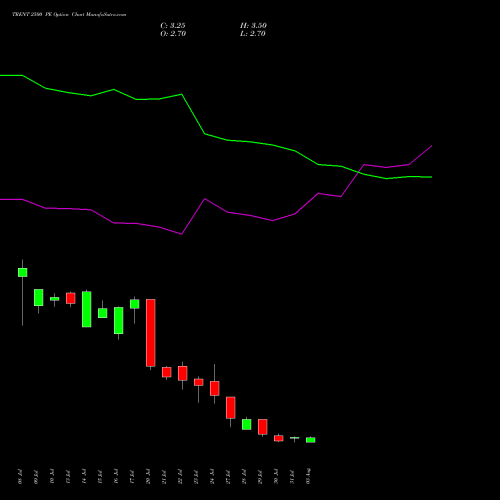Select the small red candle for 13 Jul
This screenshot has height=500, width=500.
(x=71, y=298)
